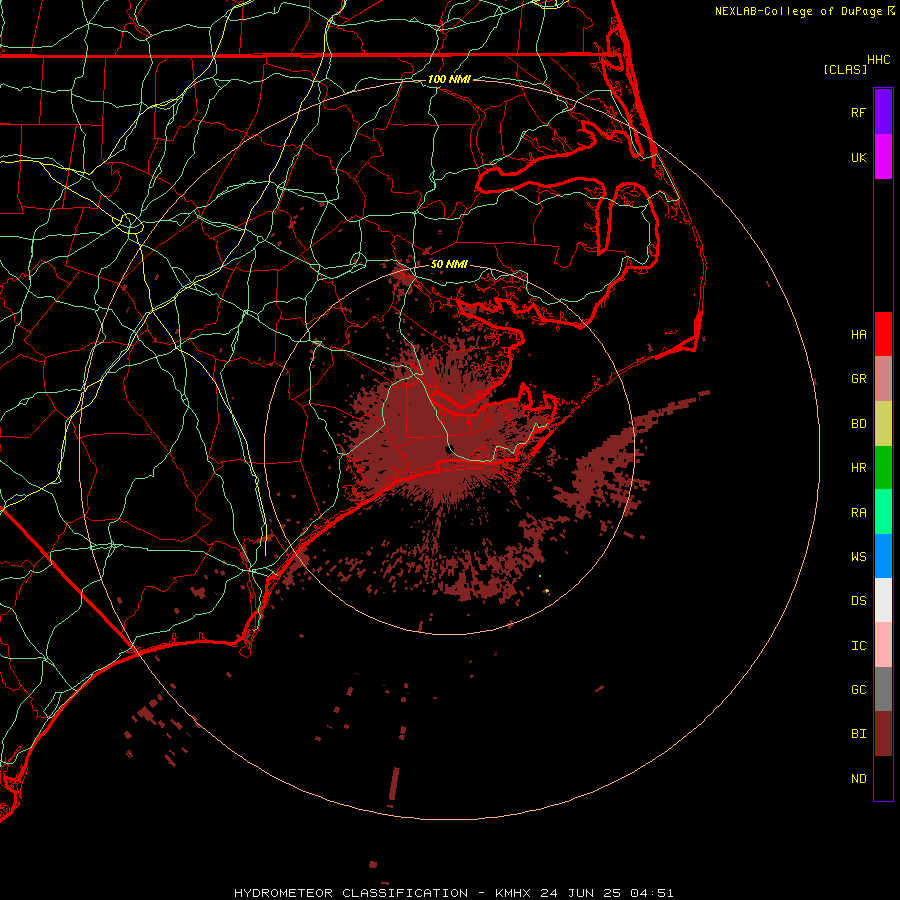Click the RA legend label

(858, 513)
